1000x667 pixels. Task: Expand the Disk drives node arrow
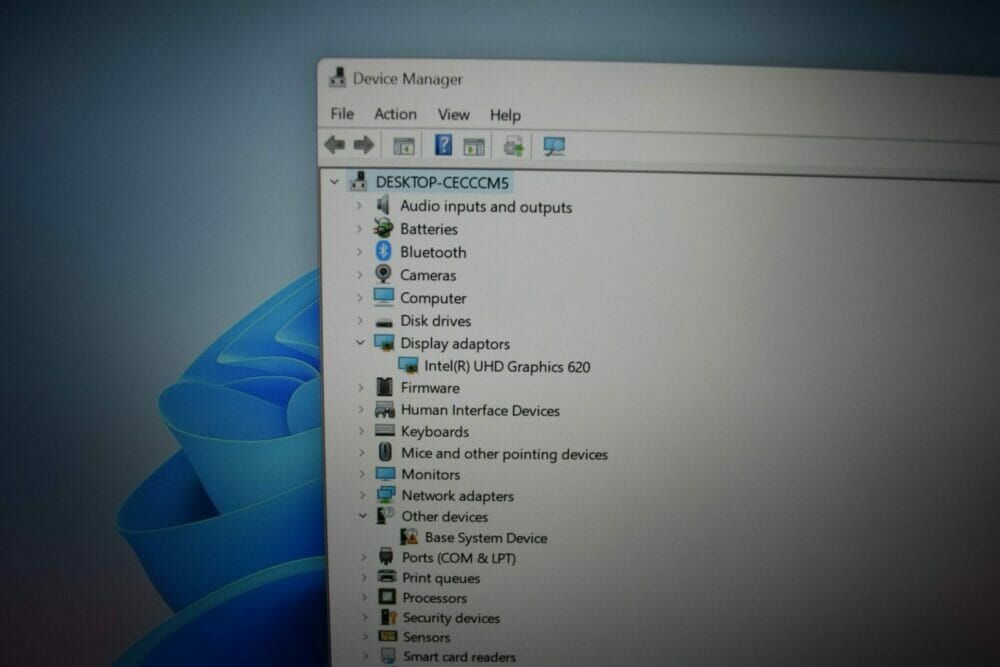point(359,321)
